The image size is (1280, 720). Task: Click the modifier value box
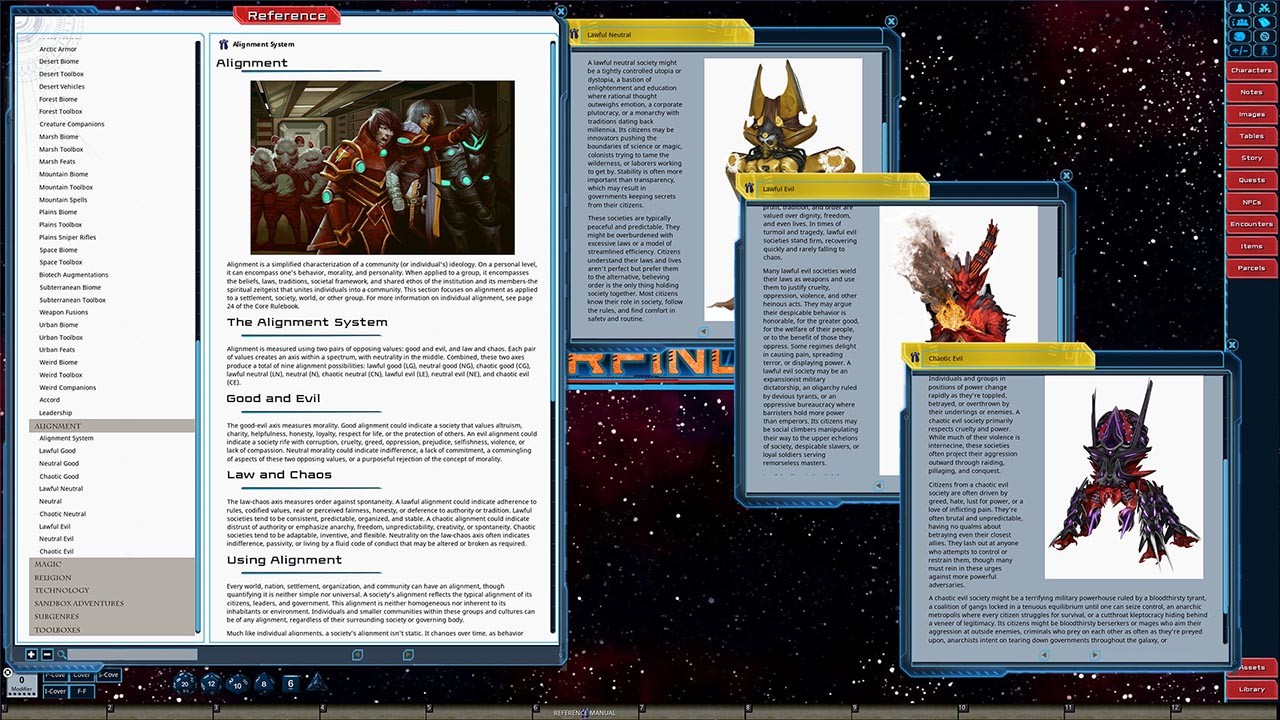[x=21, y=685]
